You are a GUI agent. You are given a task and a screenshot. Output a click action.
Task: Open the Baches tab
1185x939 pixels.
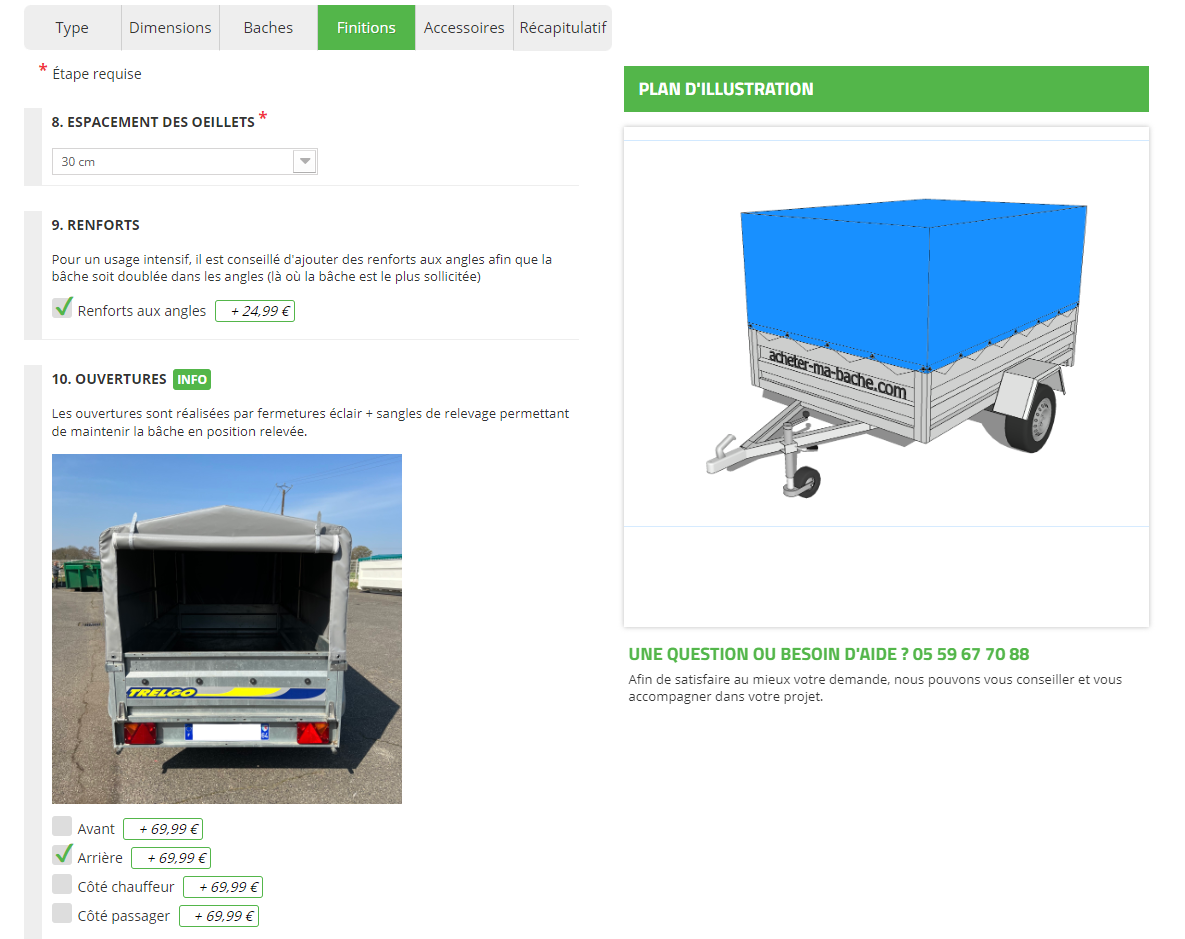tap(268, 28)
